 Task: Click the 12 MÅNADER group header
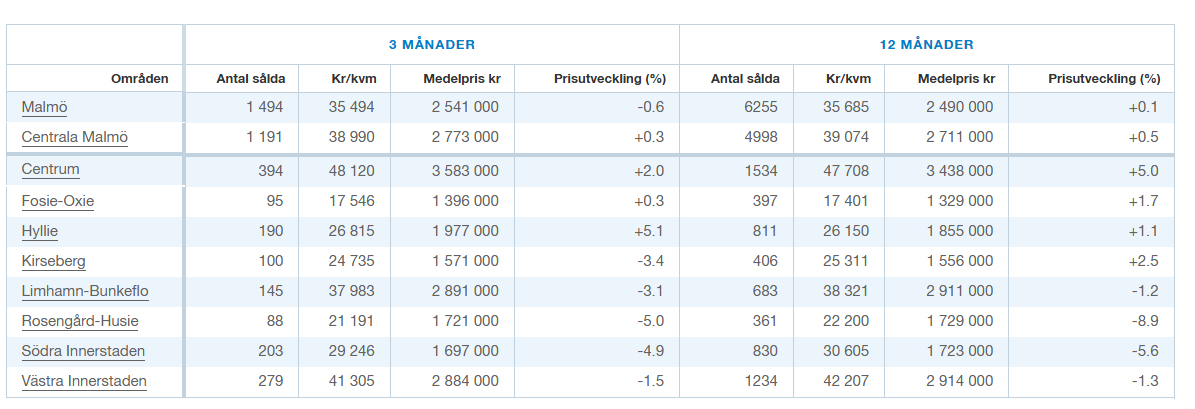click(926, 45)
